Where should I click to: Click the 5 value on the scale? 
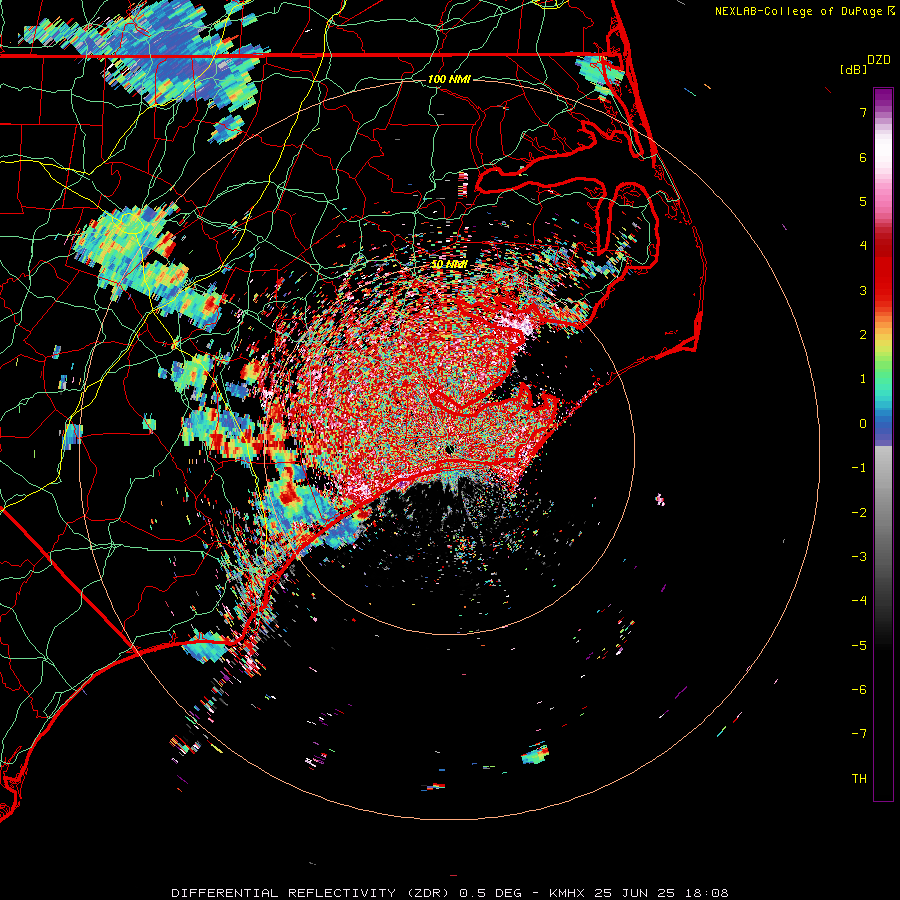click(863, 201)
